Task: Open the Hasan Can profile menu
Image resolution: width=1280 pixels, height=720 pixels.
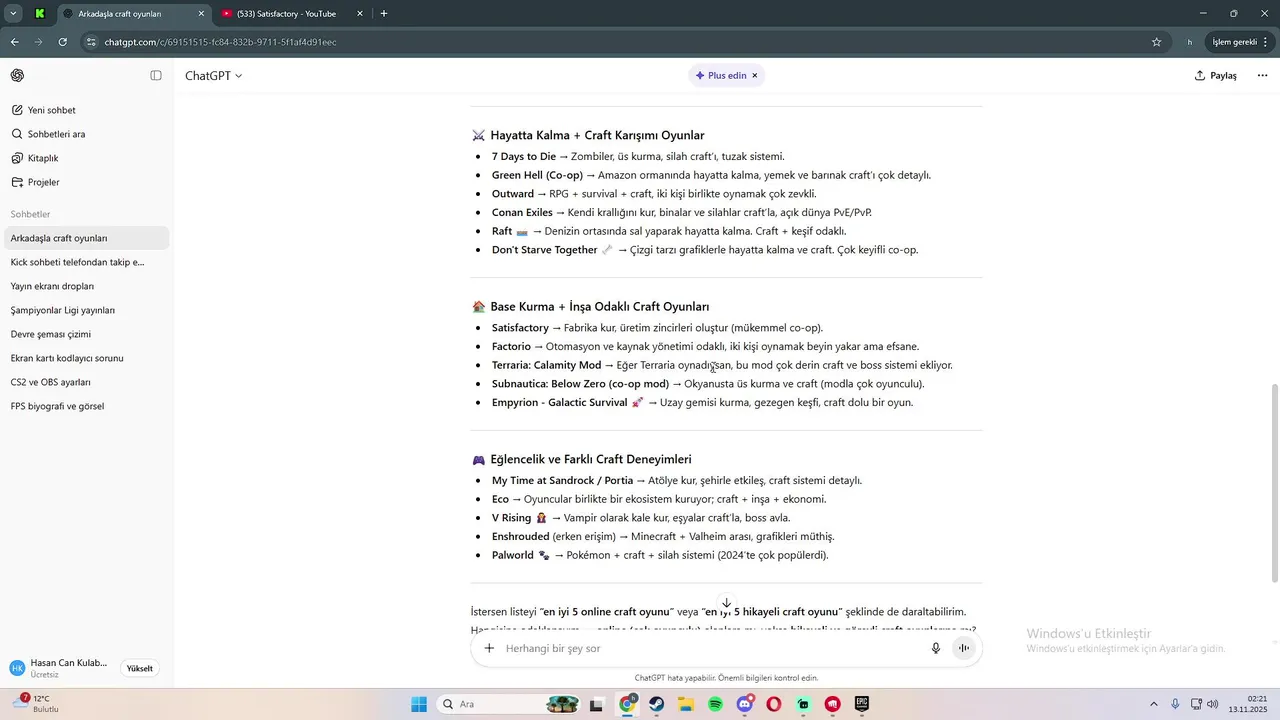Action: click(x=60, y=668)
